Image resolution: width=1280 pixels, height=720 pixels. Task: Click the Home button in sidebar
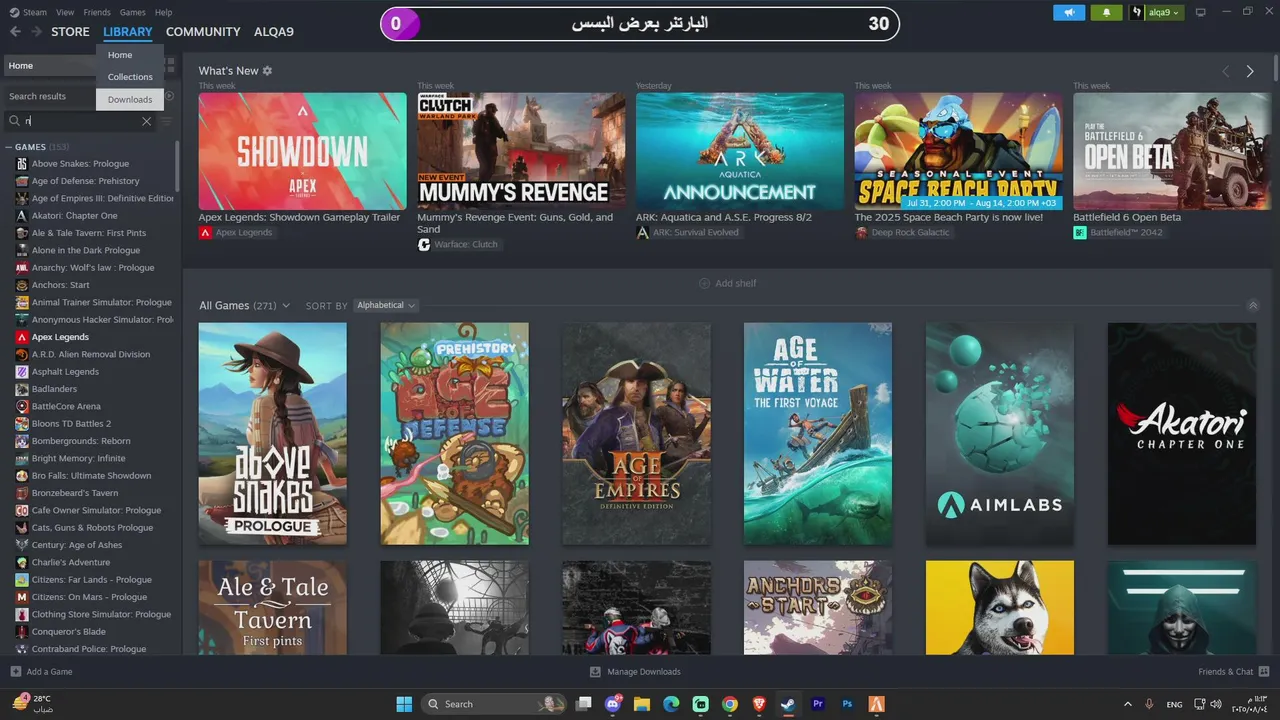pos(50,65)
